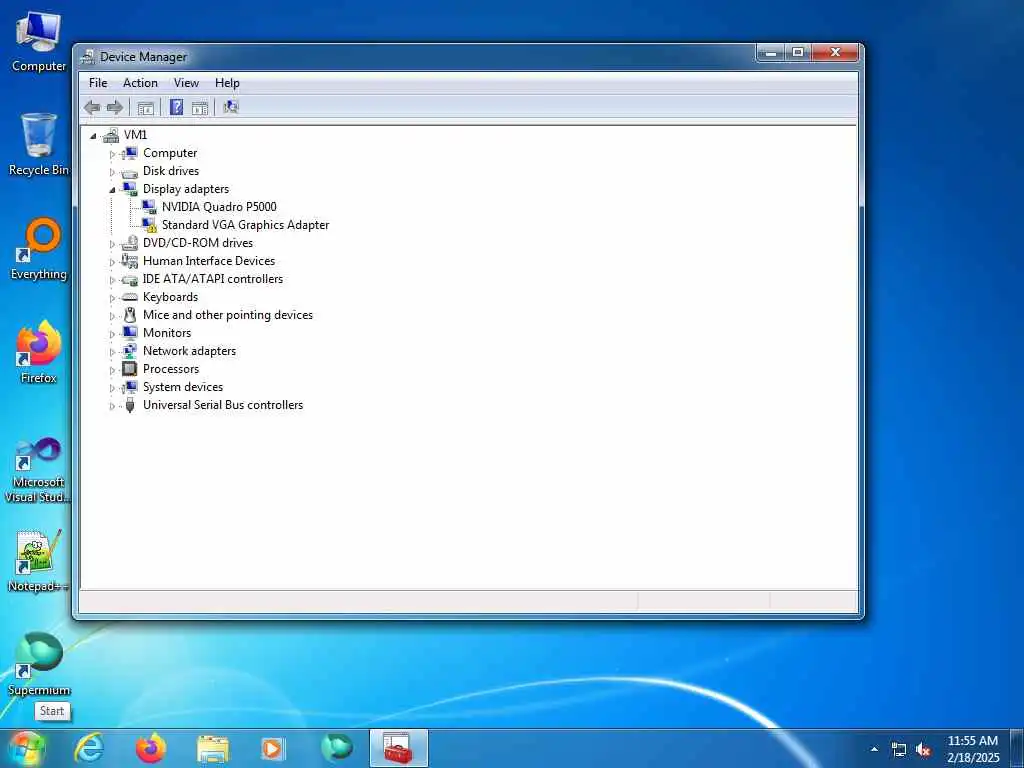The width and height of the screenshot is (1024, 768).
Task: Select the System devices label
Action: [x=183, y=387]
